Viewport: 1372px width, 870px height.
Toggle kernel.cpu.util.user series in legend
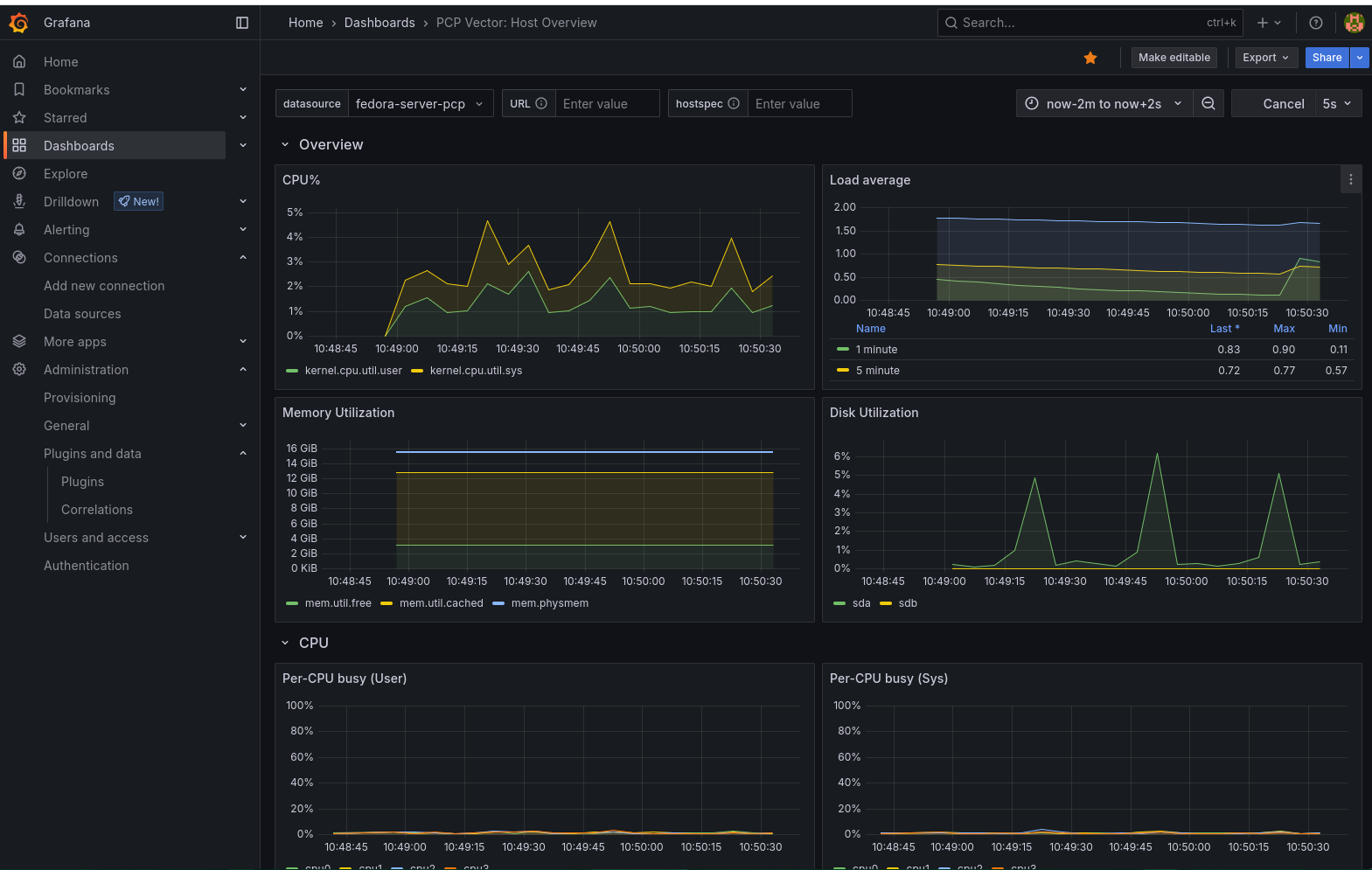353,371
